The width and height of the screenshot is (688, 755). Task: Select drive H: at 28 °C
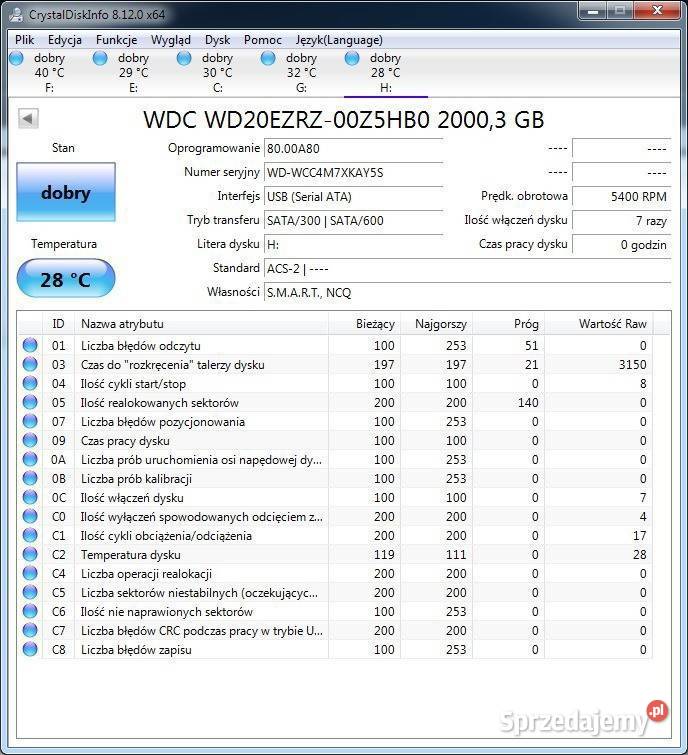pos(386,73)
